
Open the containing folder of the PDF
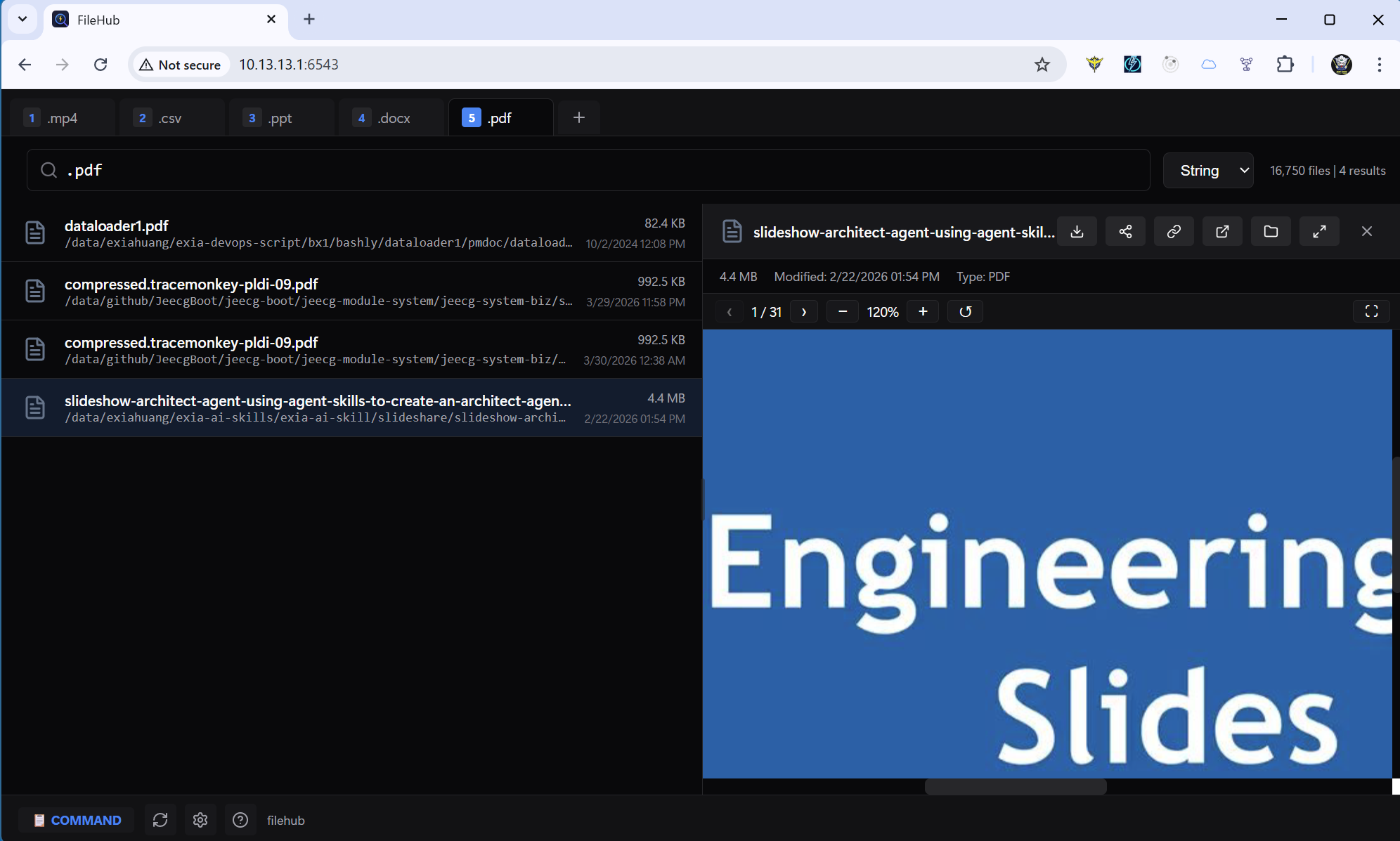tap(1271, 230)
